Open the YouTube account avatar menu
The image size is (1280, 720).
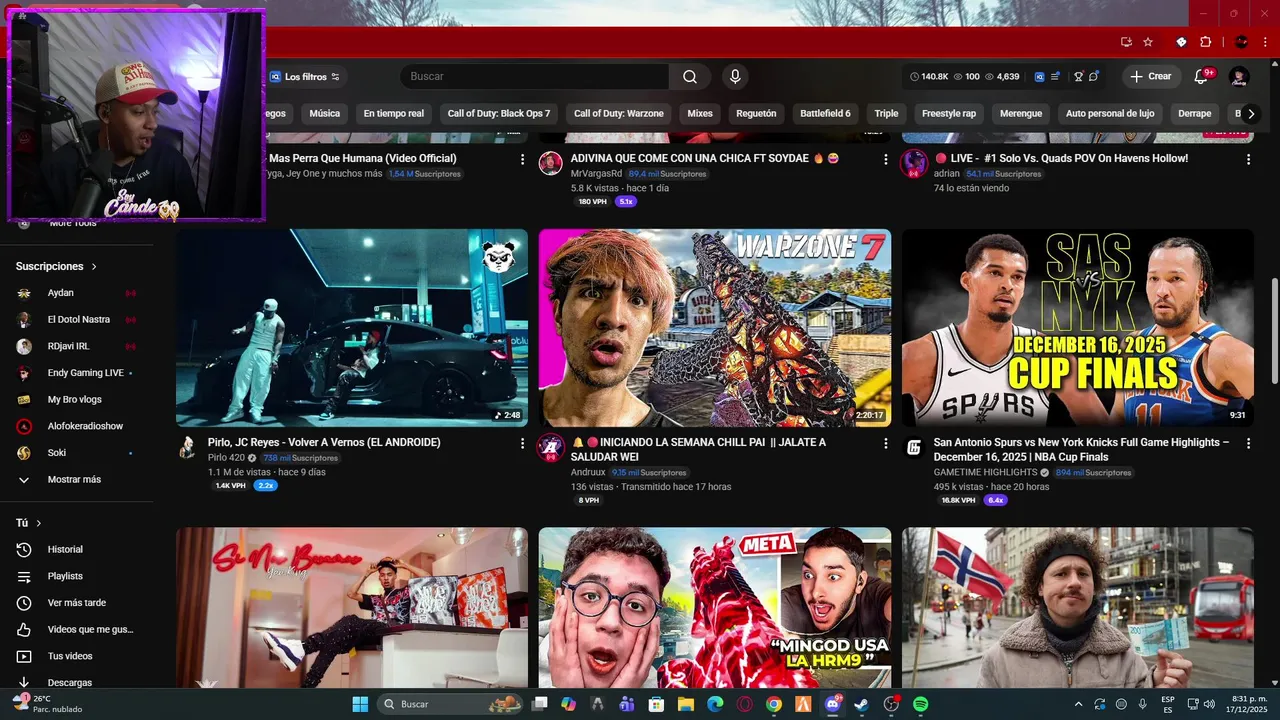click(1239, 77)
